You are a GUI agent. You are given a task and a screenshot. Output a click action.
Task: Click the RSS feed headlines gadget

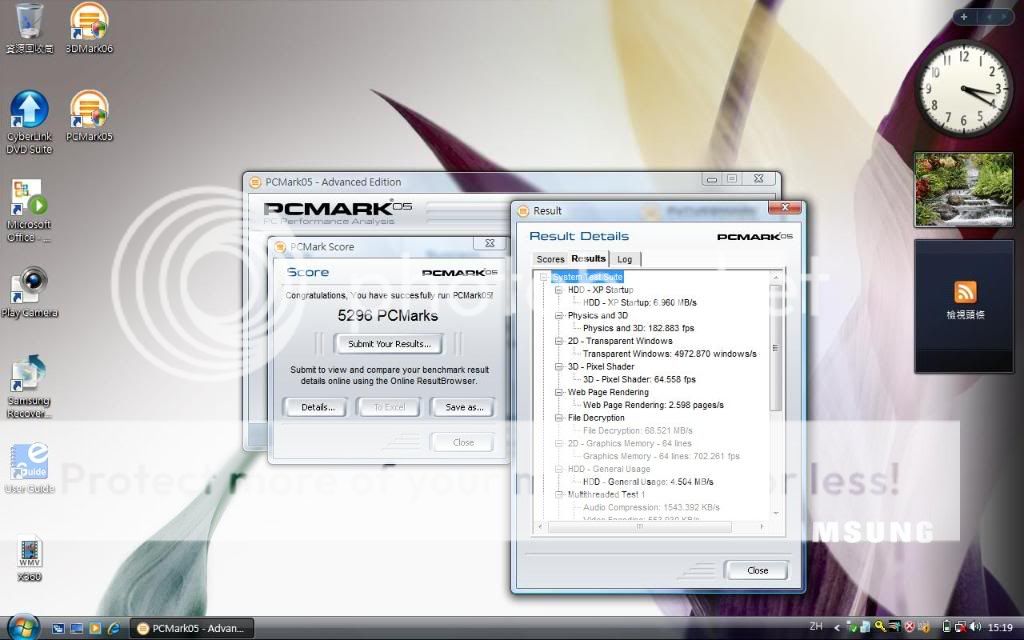tap(964, 306)
